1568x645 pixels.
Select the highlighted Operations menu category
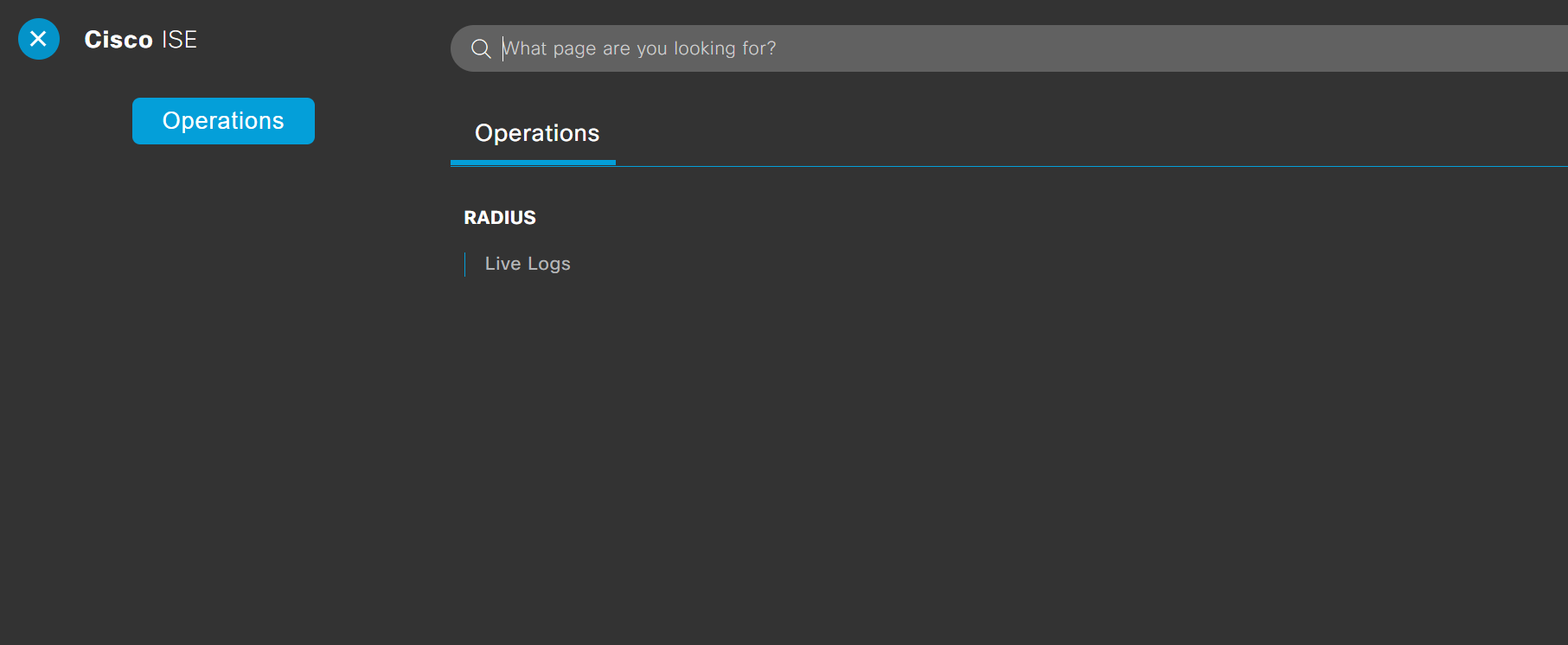click(223, 121)
